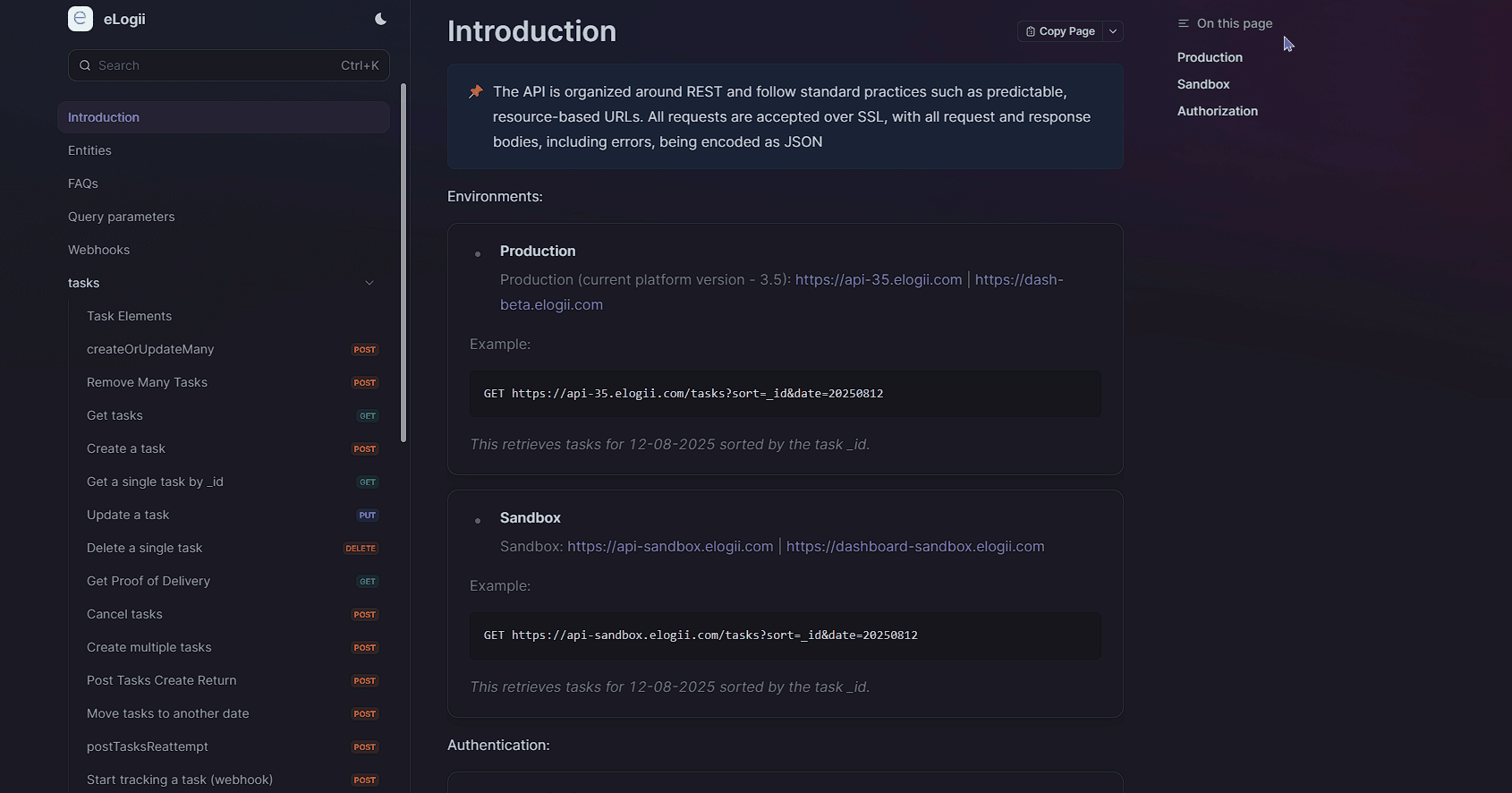Click POST badge beside Create a task

pos(364,449)
